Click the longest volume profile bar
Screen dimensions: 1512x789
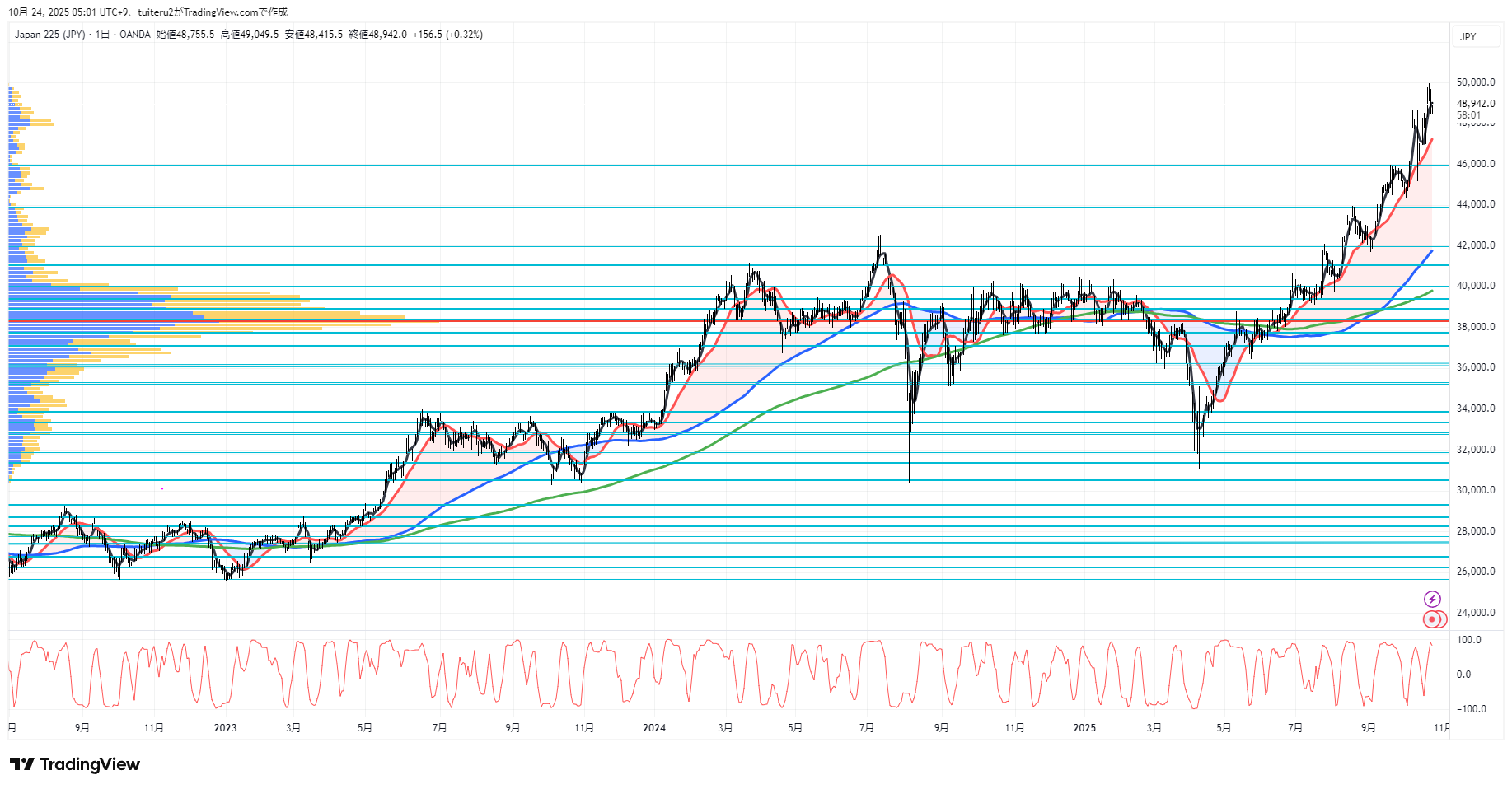(206, 317)
